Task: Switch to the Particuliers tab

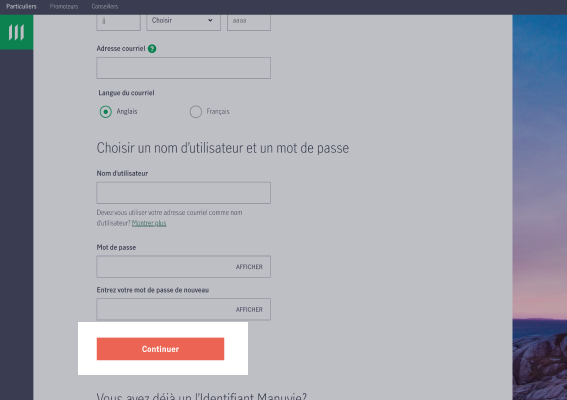Action: pos(21,7)
